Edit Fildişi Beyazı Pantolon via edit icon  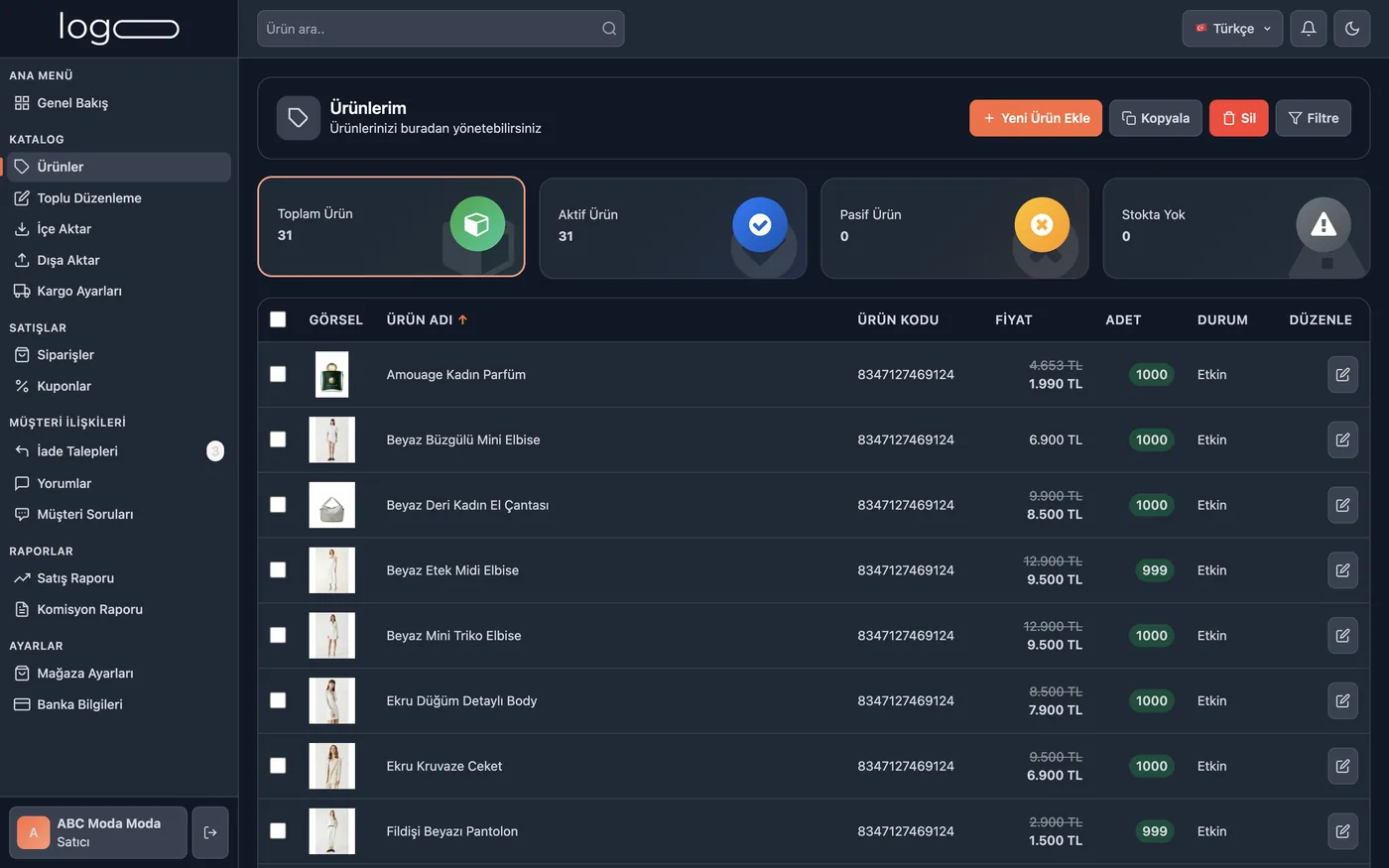click(x=1342, y=831)
